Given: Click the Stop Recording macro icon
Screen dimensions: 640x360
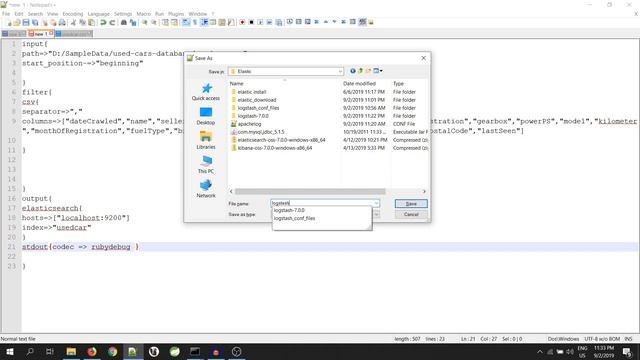Looking at the screenshot, I should click(x=251, y=22).
